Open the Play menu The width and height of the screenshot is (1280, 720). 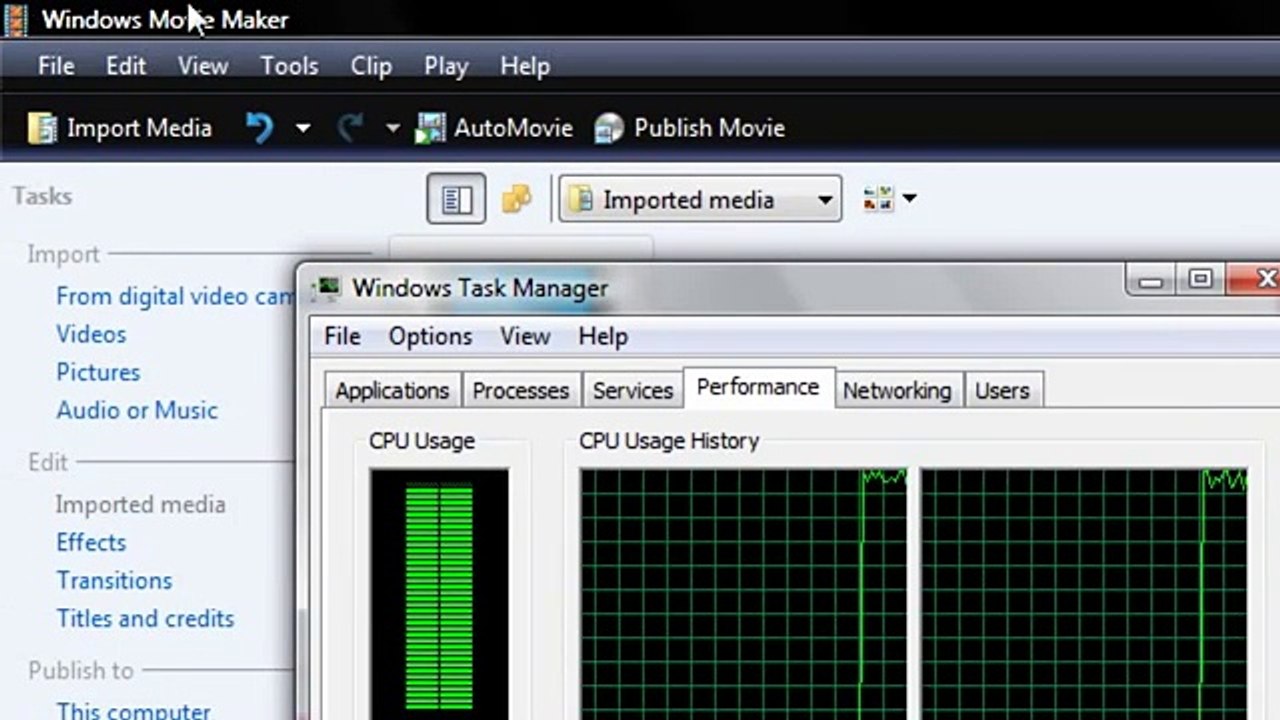445,66
